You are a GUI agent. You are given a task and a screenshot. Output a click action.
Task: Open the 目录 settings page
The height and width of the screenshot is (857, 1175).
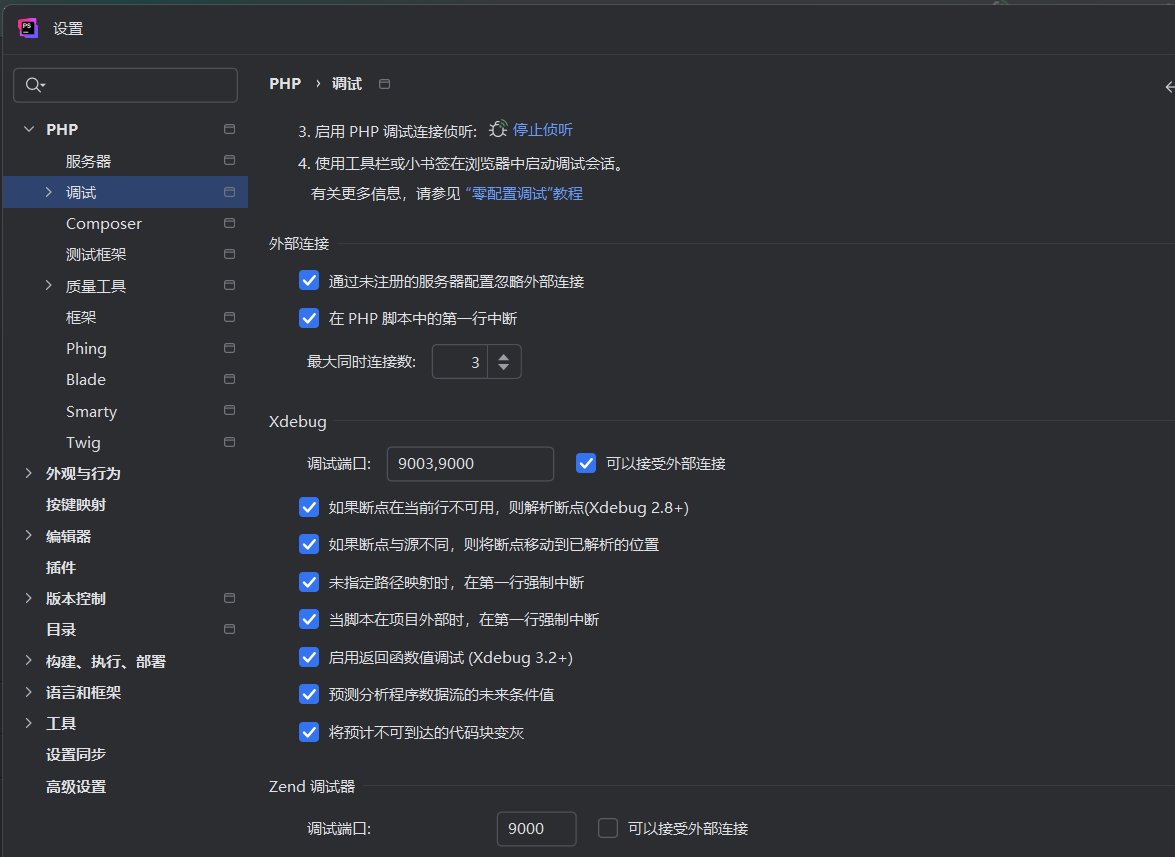click(61, 629)
